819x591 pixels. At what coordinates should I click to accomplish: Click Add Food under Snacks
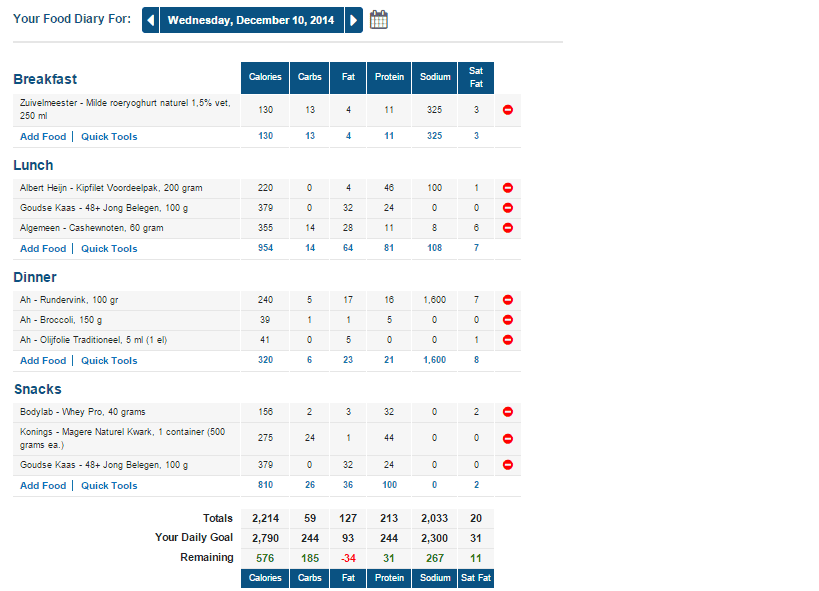43,486
